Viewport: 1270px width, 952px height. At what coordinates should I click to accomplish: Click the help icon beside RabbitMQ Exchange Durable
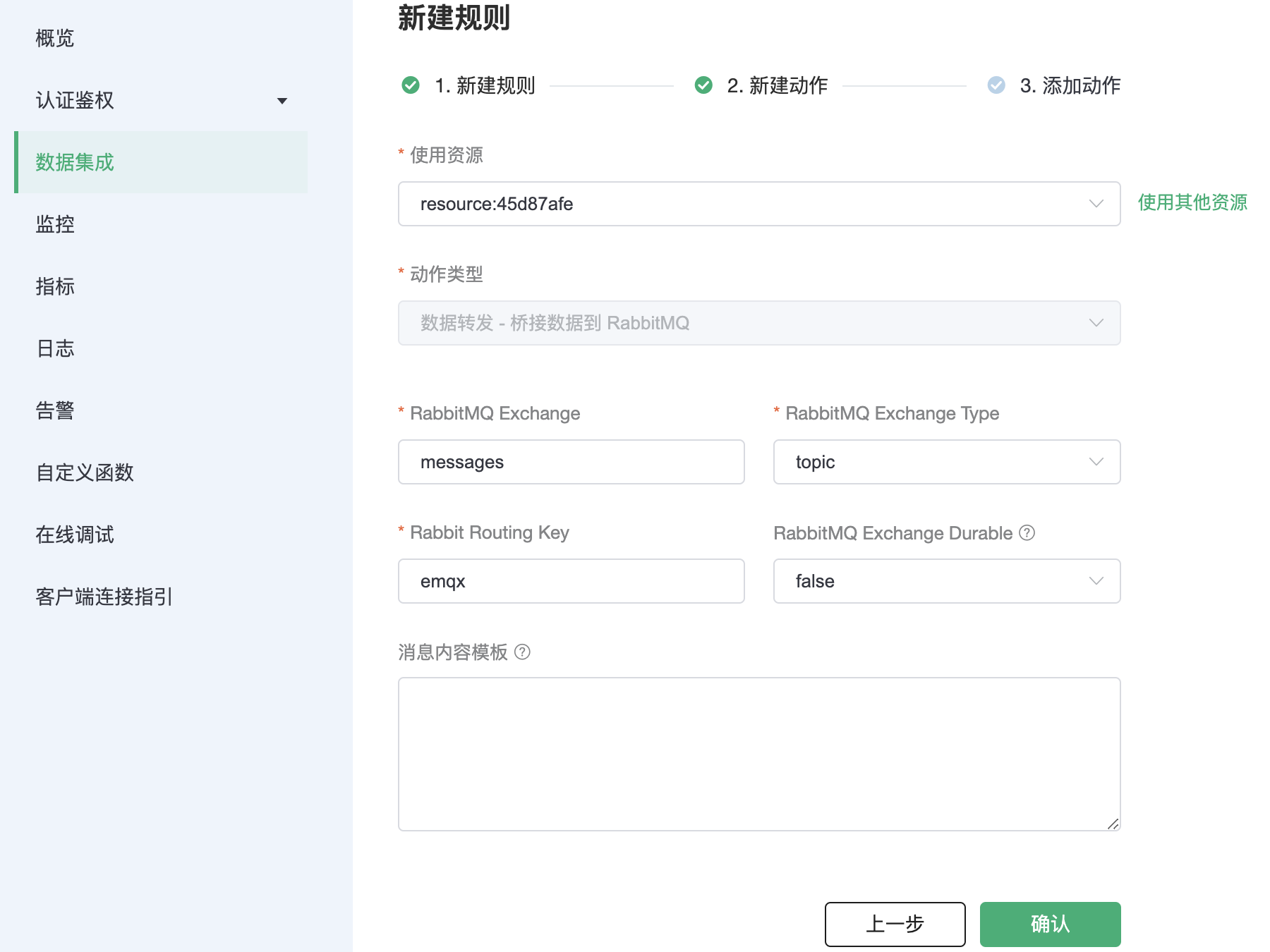(x=1027, y=533)
